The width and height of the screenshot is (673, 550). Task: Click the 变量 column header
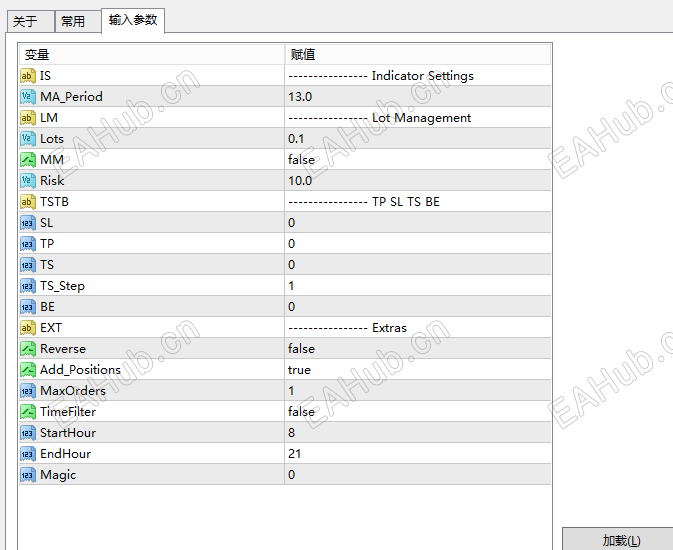(152, 55)
